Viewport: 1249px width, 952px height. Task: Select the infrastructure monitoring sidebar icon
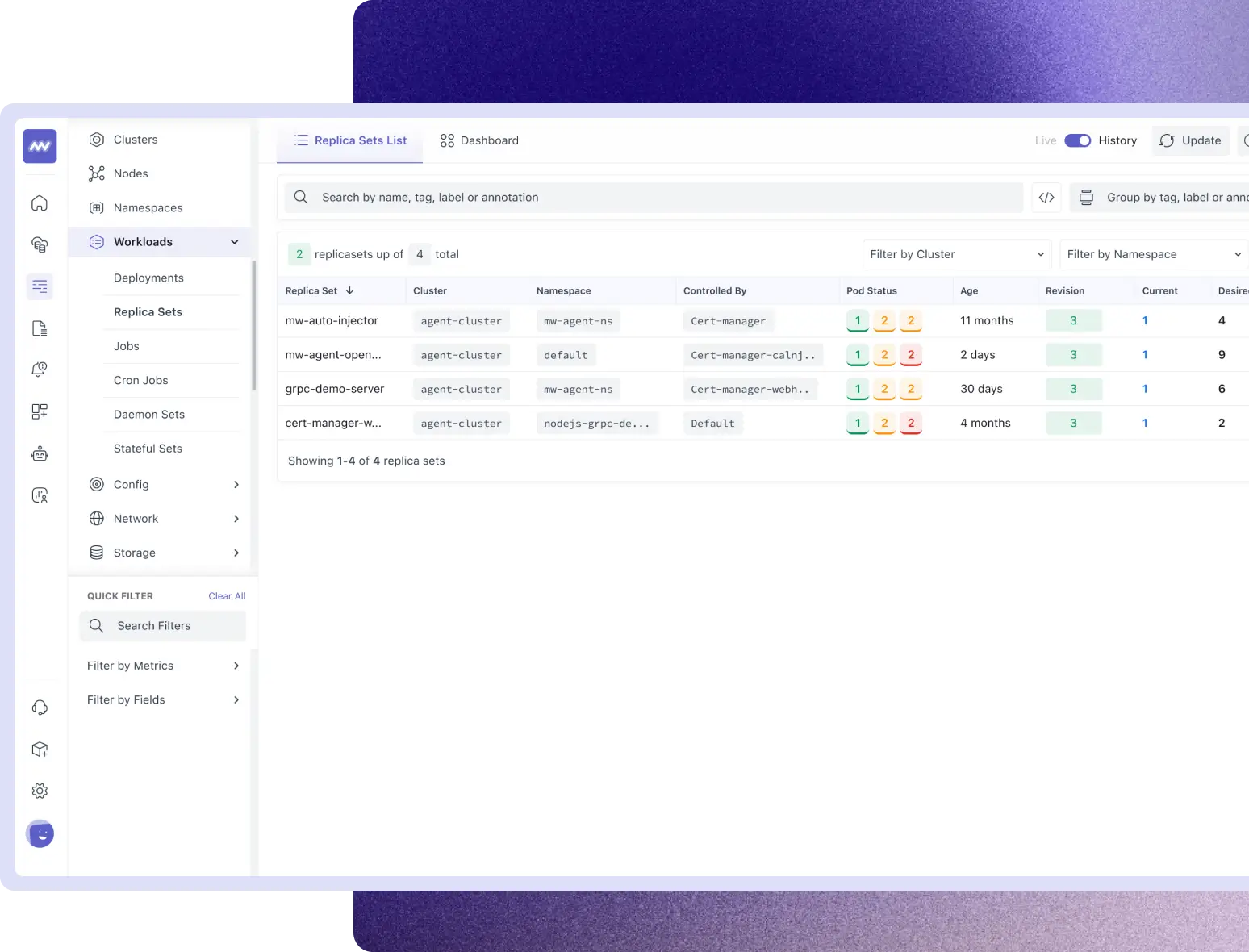tap(39, 244)
